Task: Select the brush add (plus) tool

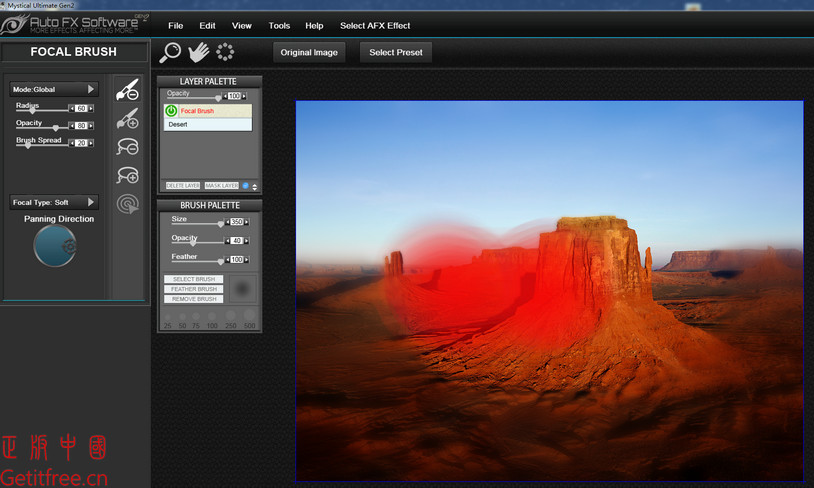Action: tap(127, 118)
